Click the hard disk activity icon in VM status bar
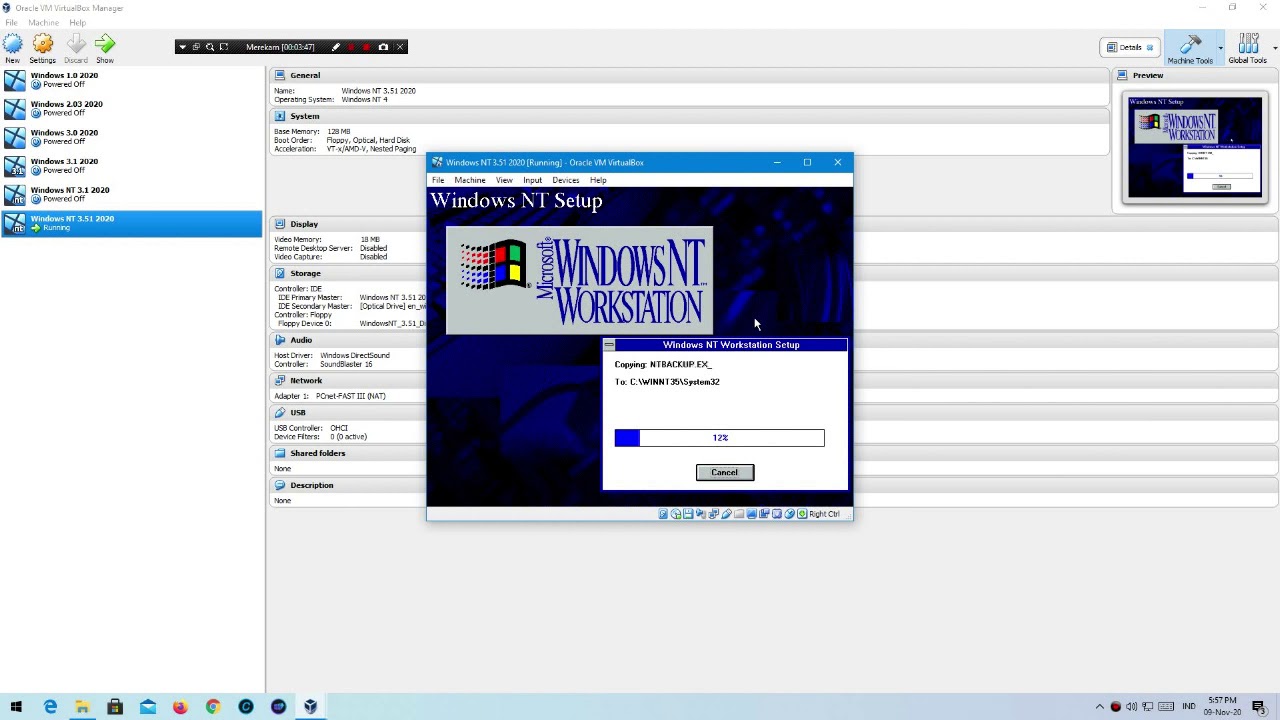The height and width of the screenshot is (720, 1280). [663, 514]
